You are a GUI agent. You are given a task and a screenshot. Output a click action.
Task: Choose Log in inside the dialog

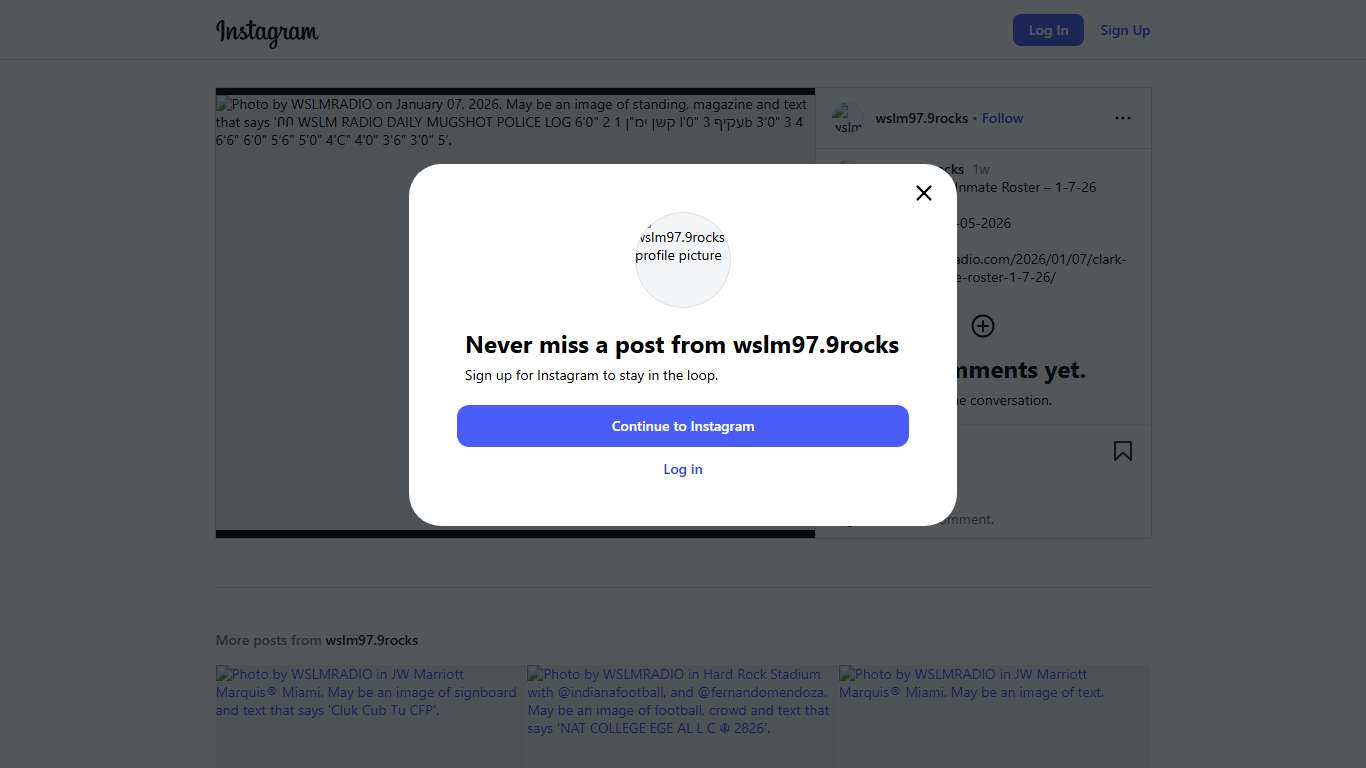point(683,469)
